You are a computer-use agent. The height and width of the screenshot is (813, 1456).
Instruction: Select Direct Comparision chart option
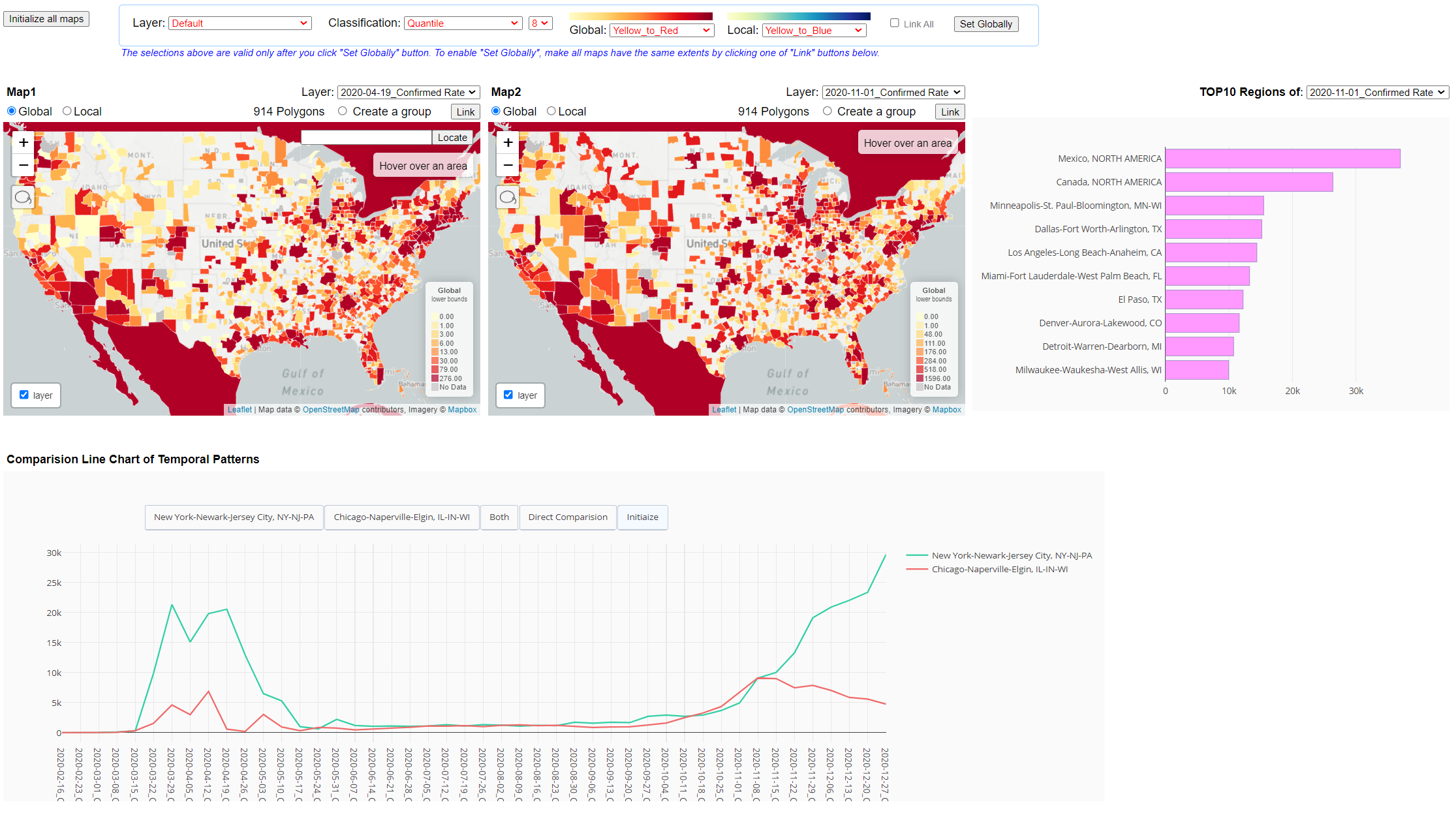click(568, 517)
